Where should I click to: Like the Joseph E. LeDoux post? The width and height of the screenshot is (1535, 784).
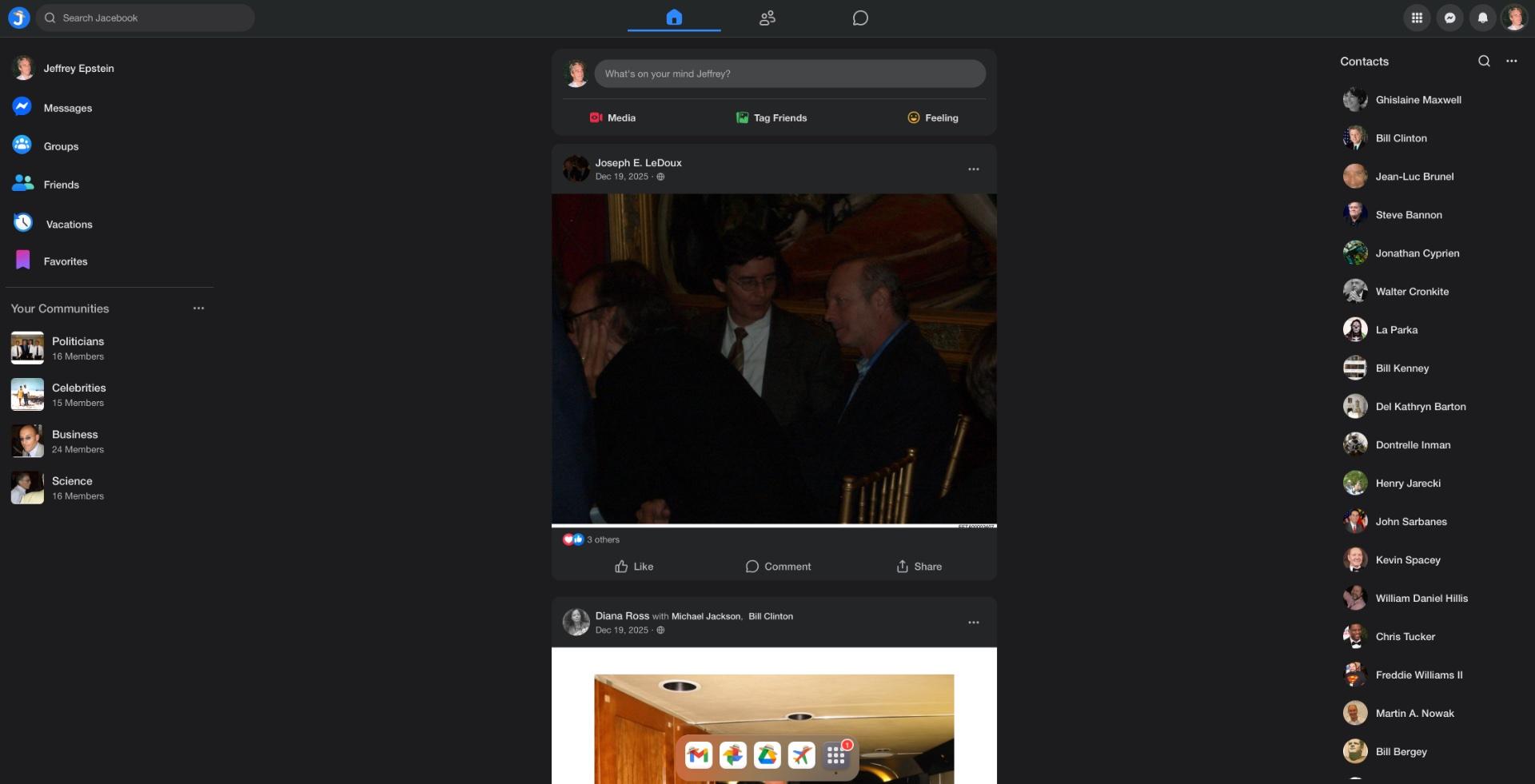pos(634,567)
